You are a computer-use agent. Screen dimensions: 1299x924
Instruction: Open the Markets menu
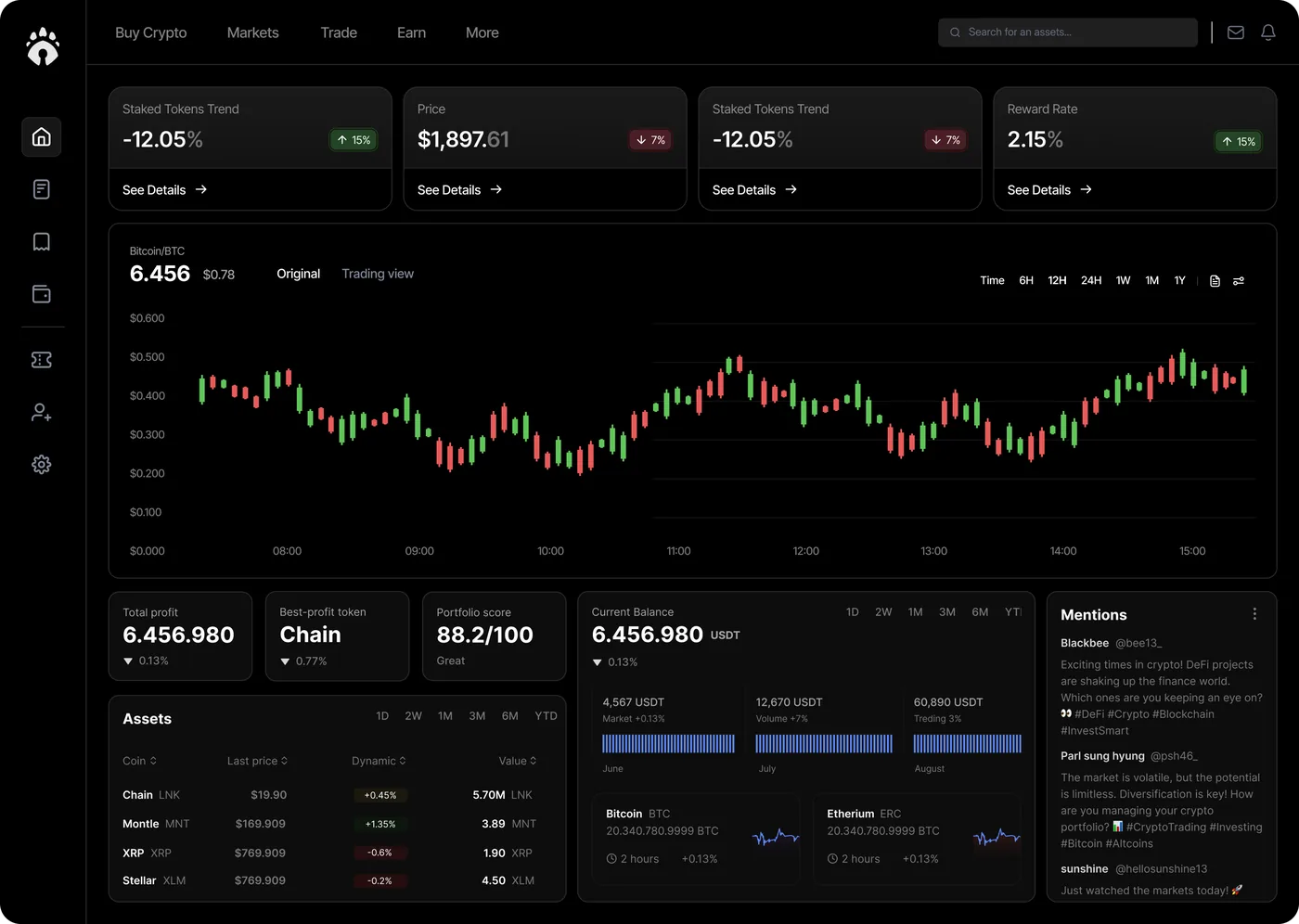(253, 32)
